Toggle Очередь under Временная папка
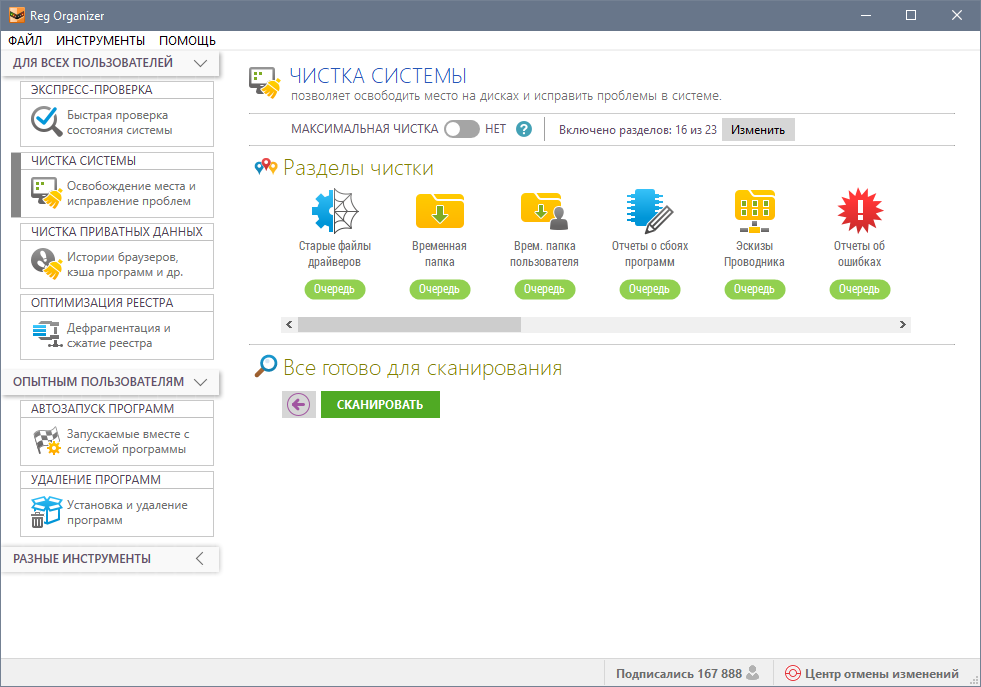Screen dimensions: 981x687 coord(440,289)
